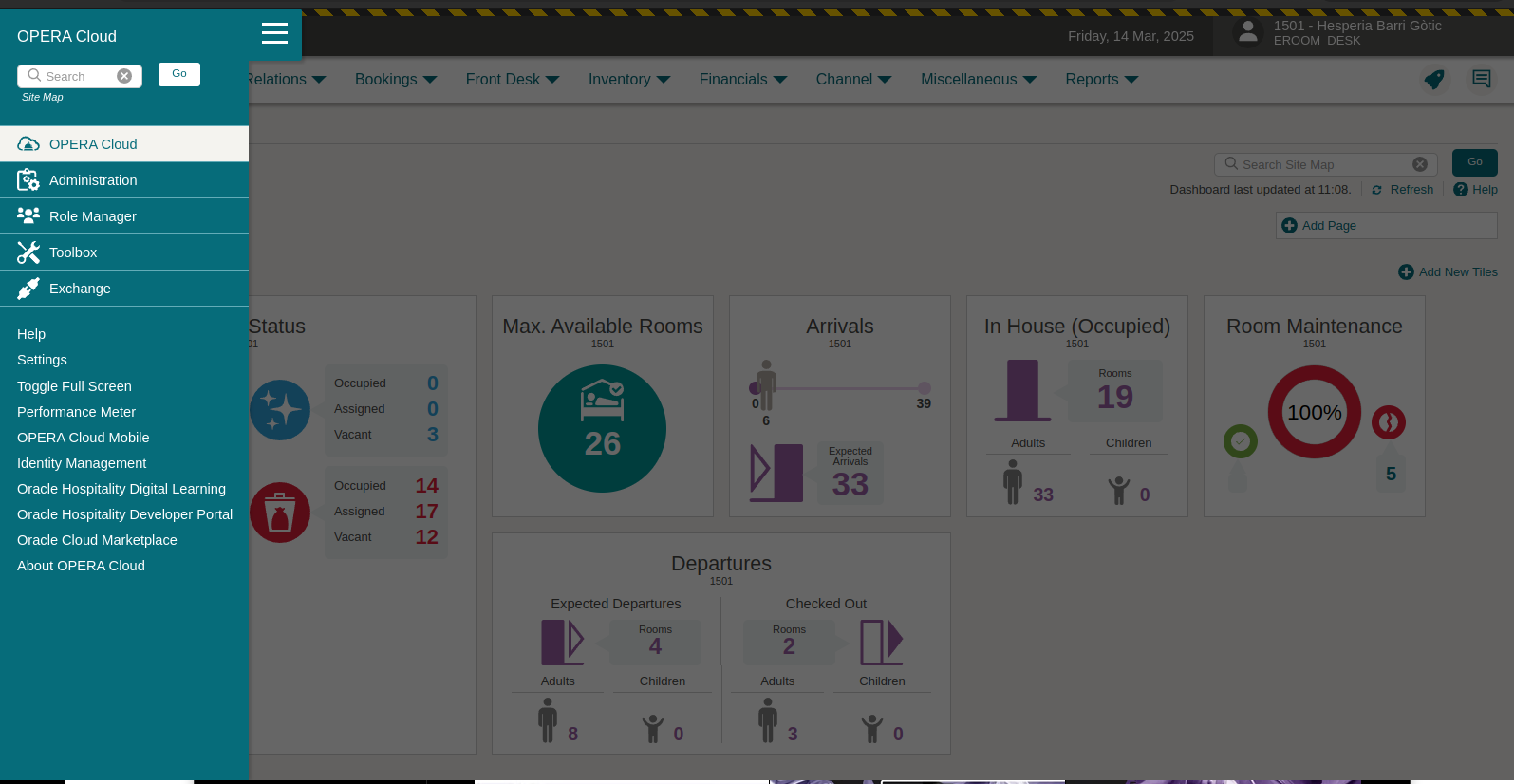The width and height of the screenshot is (1514, 784).
Task: Expand the Bookings dropdown menu
Action: tap(396, 80)
